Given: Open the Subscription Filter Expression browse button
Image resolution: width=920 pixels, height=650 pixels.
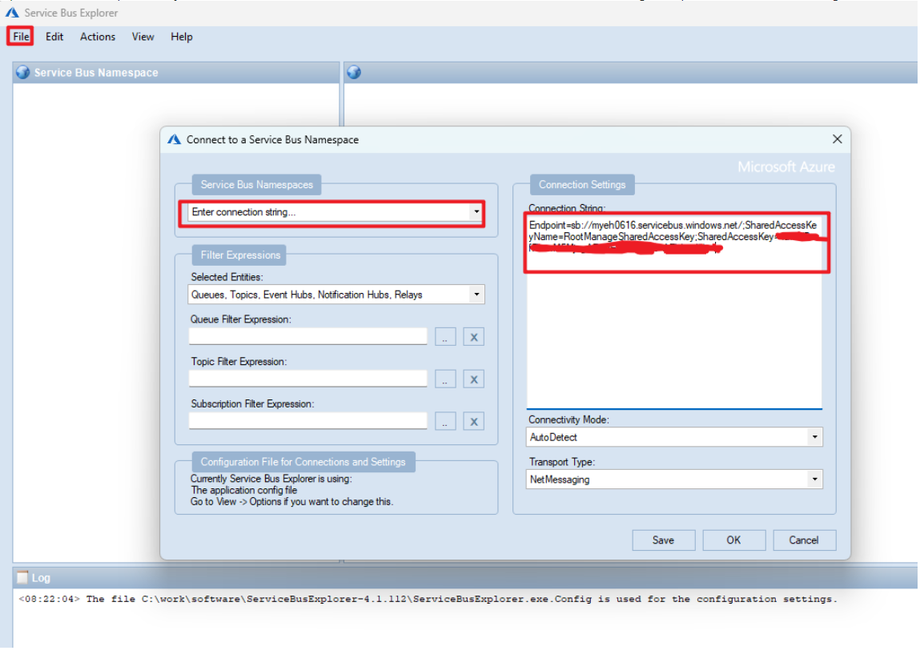Looking at the screenshot, I should (x=445, y=421).
